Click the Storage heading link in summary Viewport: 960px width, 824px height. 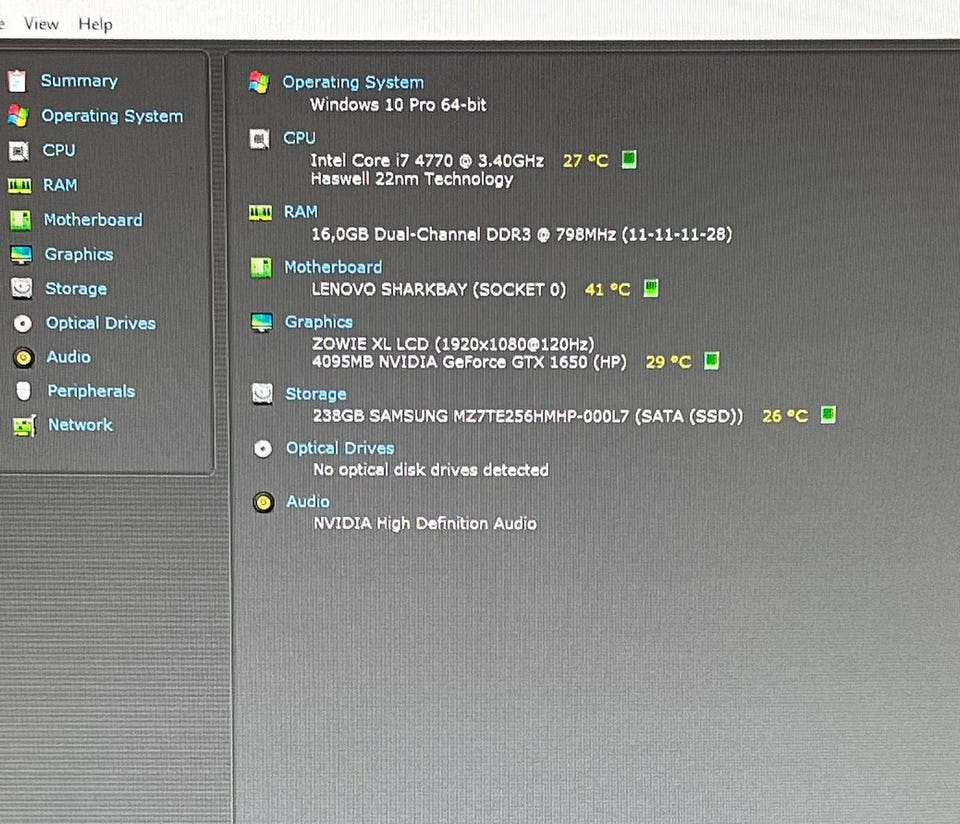[x=316, y=394]
